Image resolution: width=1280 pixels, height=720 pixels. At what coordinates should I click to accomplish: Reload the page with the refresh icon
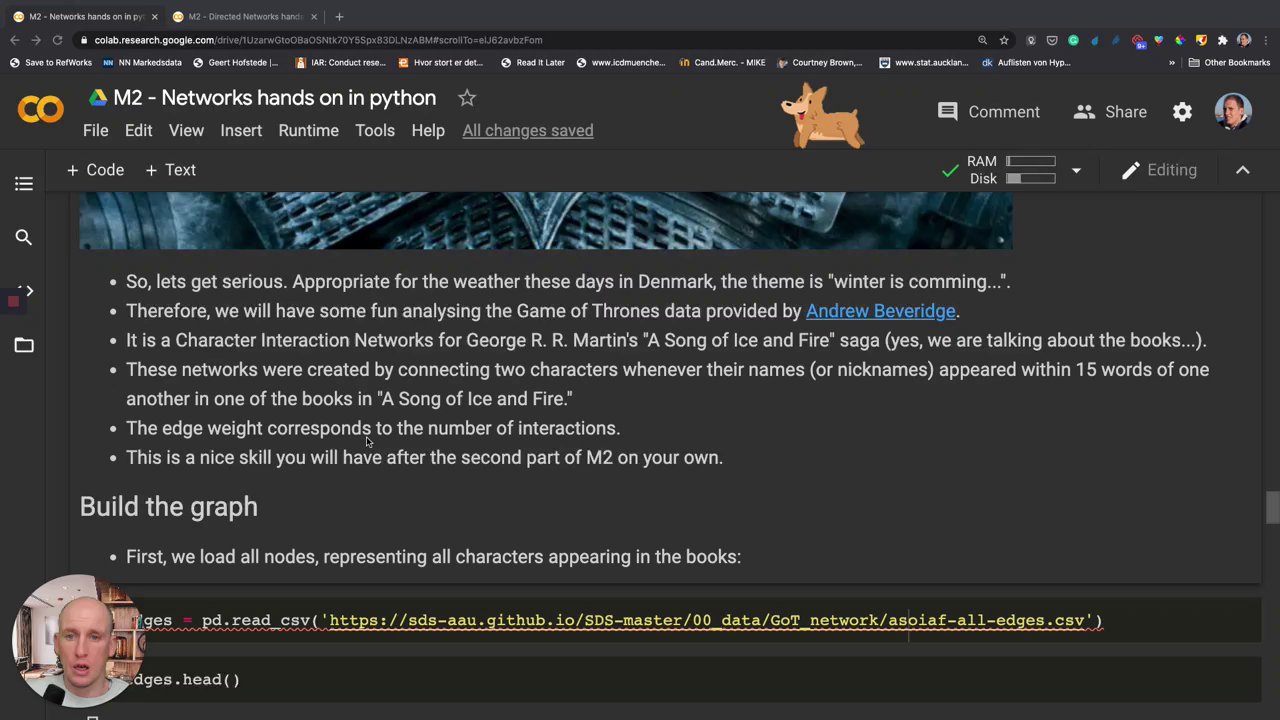58,40
